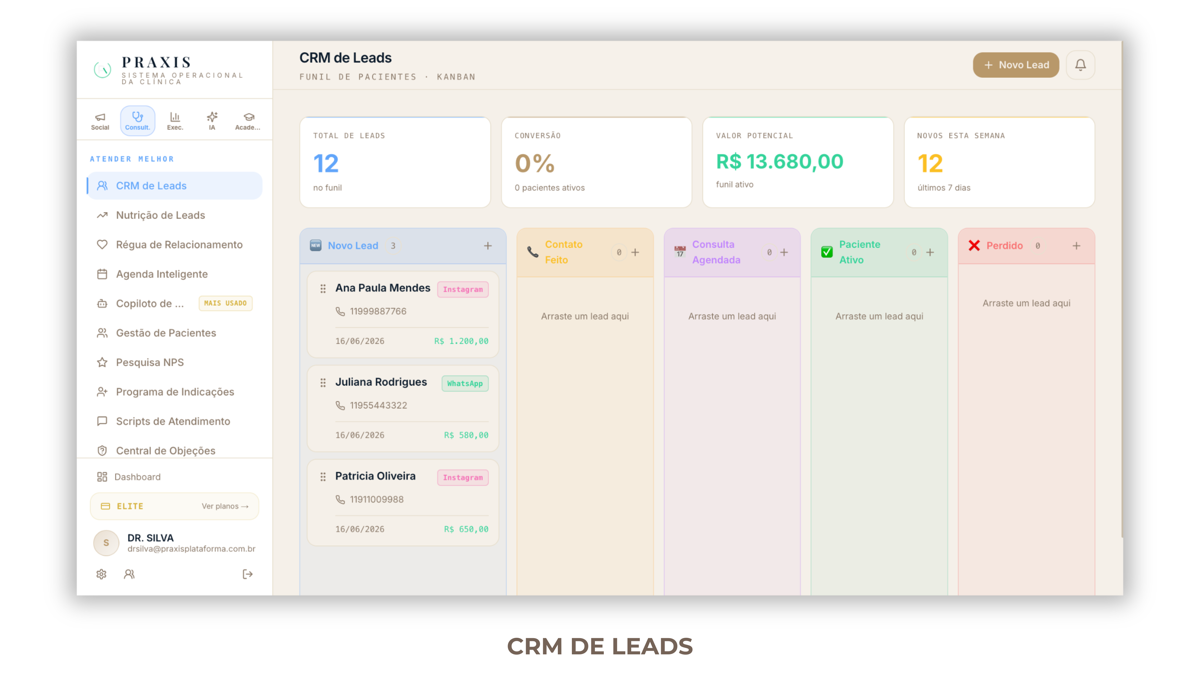Open the IA module tab
The height and width of the screenshot is (675, 1200).
[212, 121]
